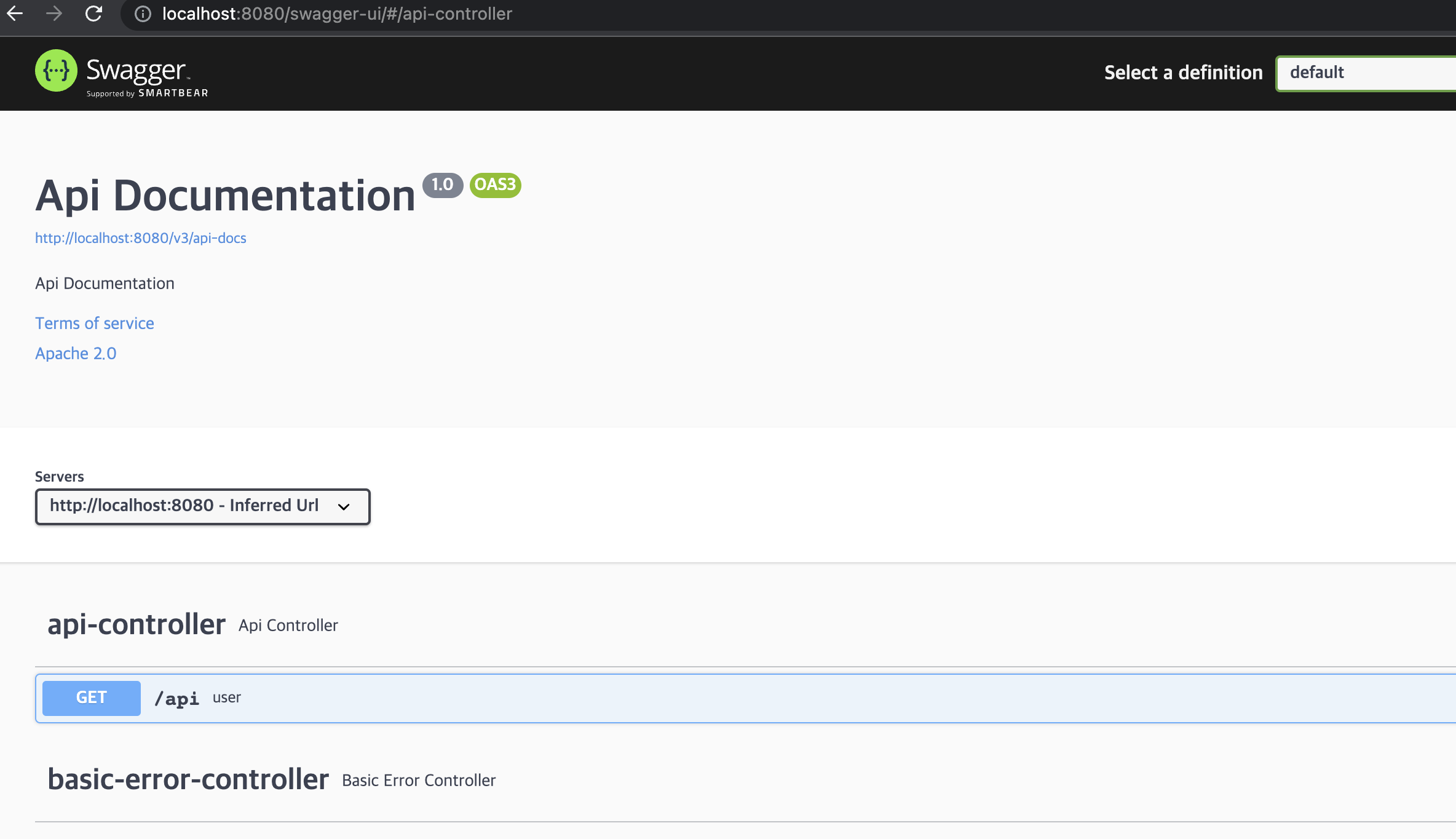Focus the address bar URL
The height and width of the screenshot is (839, 1456).
pyautogui.click(x=337, y=14)
